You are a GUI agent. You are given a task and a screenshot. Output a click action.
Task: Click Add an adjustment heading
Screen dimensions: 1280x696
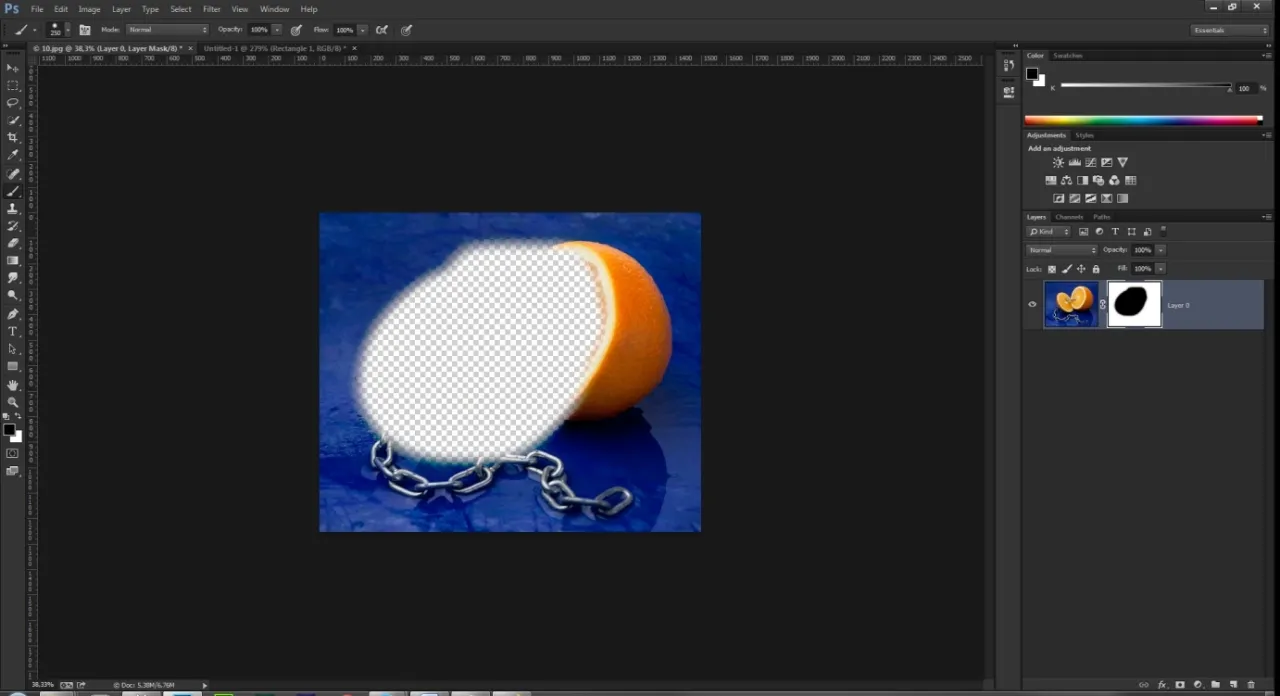tap(1059, 148)
